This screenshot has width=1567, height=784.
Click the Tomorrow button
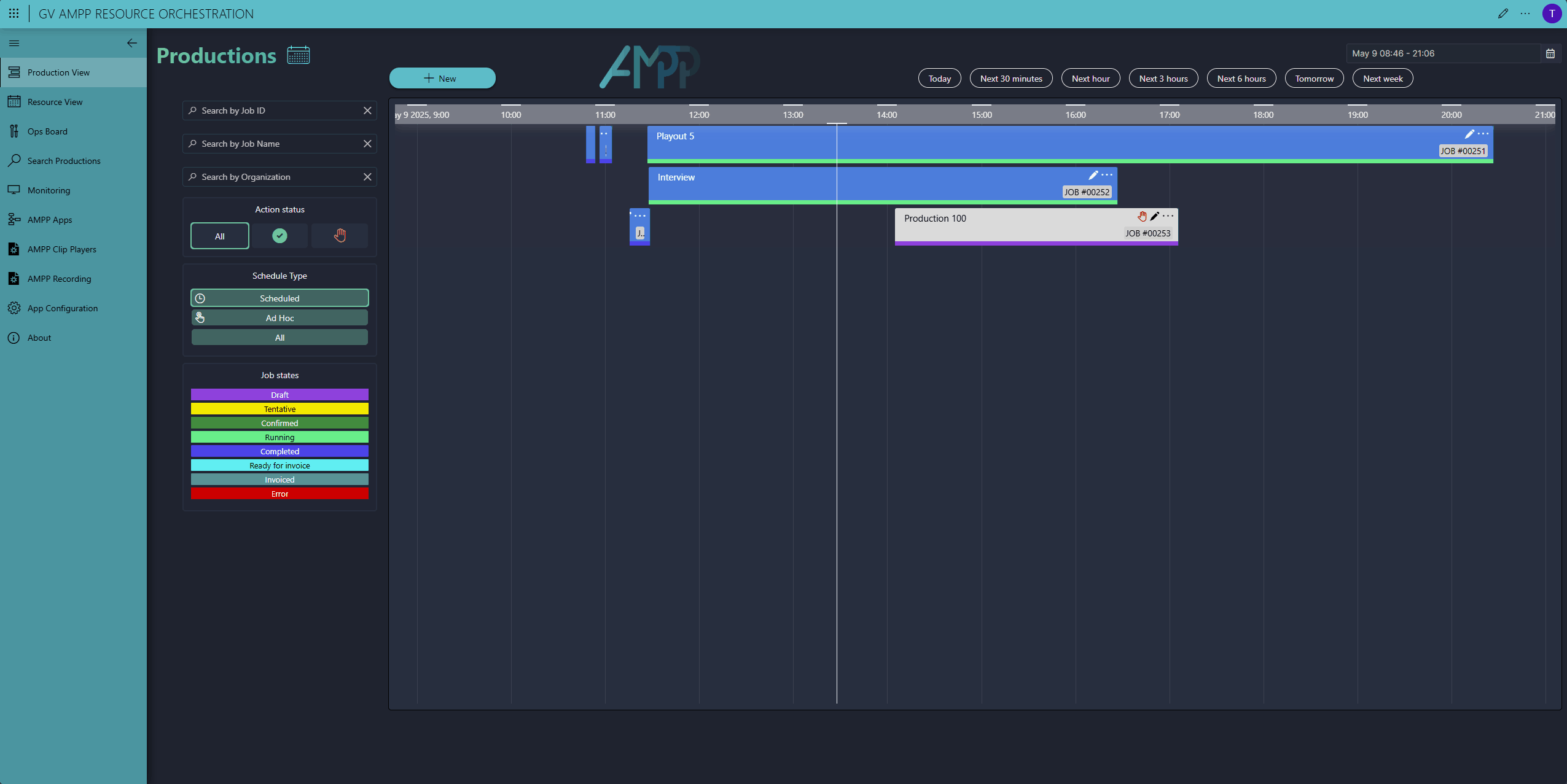pos(1314,79)
